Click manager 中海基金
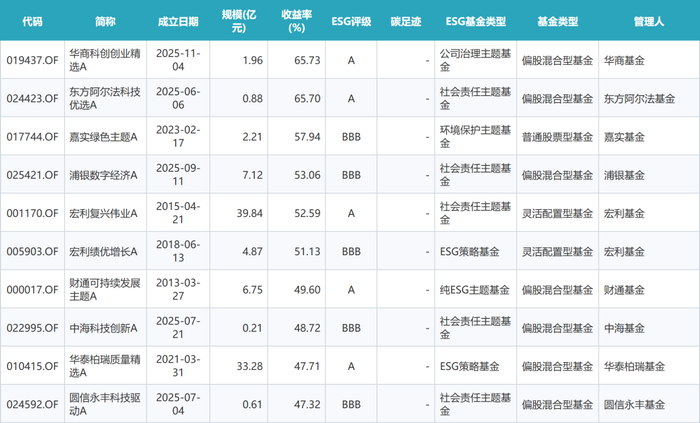This screenshot has width=700, height=423. pyautogui.click(x=624, y=328)
